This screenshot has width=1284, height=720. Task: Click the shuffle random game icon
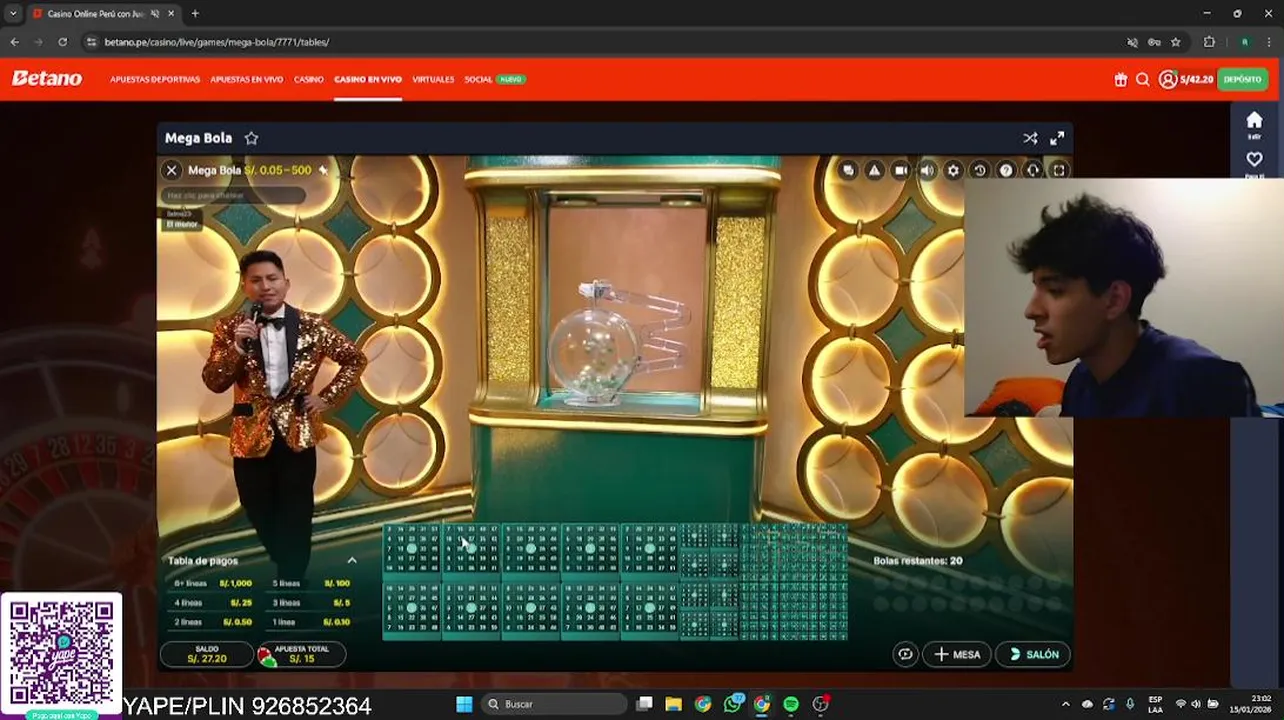coord(1030,138)
